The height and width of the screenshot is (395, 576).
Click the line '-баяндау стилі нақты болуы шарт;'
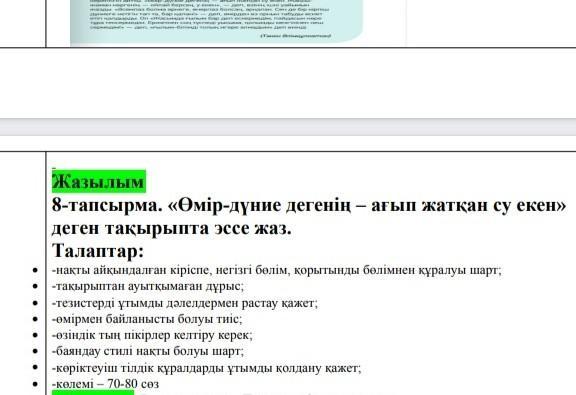pos(148,351)
